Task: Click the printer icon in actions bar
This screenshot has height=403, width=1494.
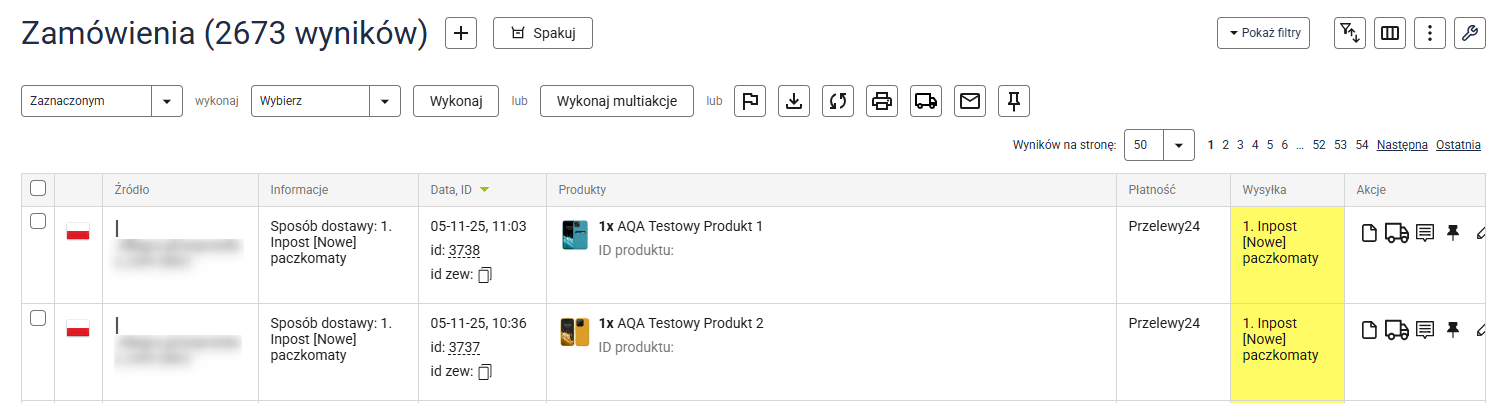Action: pos(882,101)
